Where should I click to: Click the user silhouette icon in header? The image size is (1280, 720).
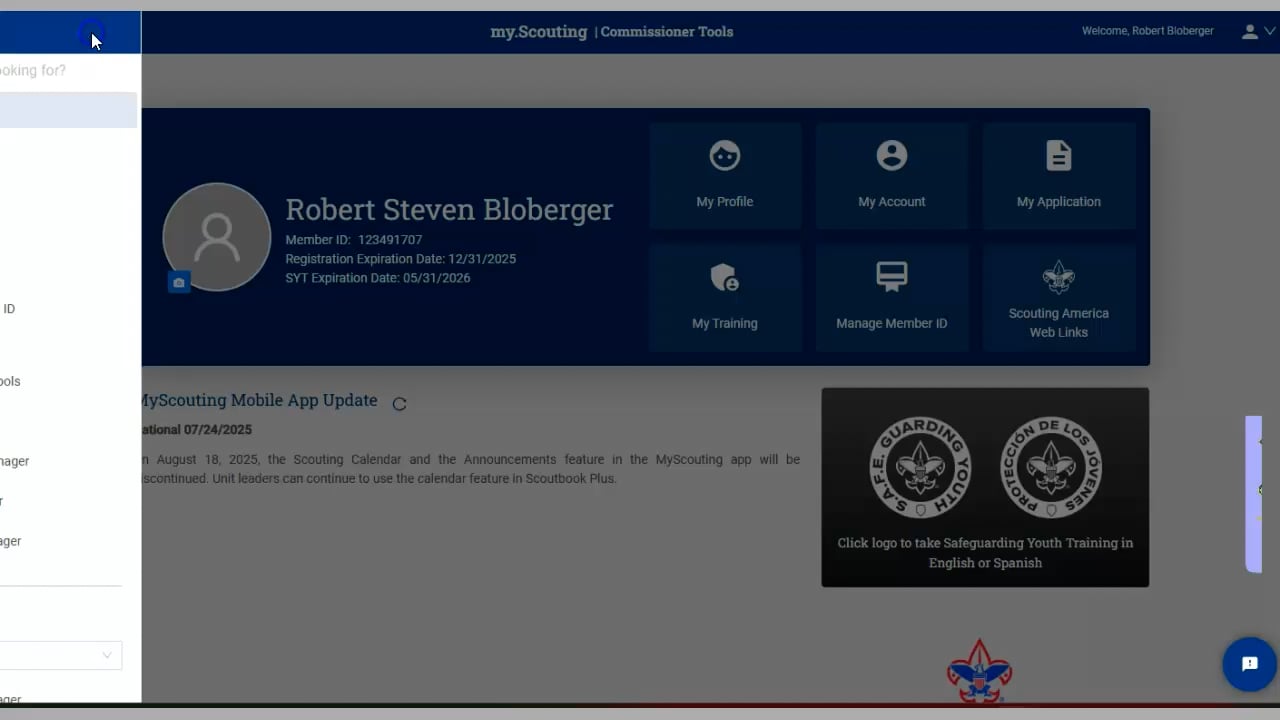point(1250,32)
